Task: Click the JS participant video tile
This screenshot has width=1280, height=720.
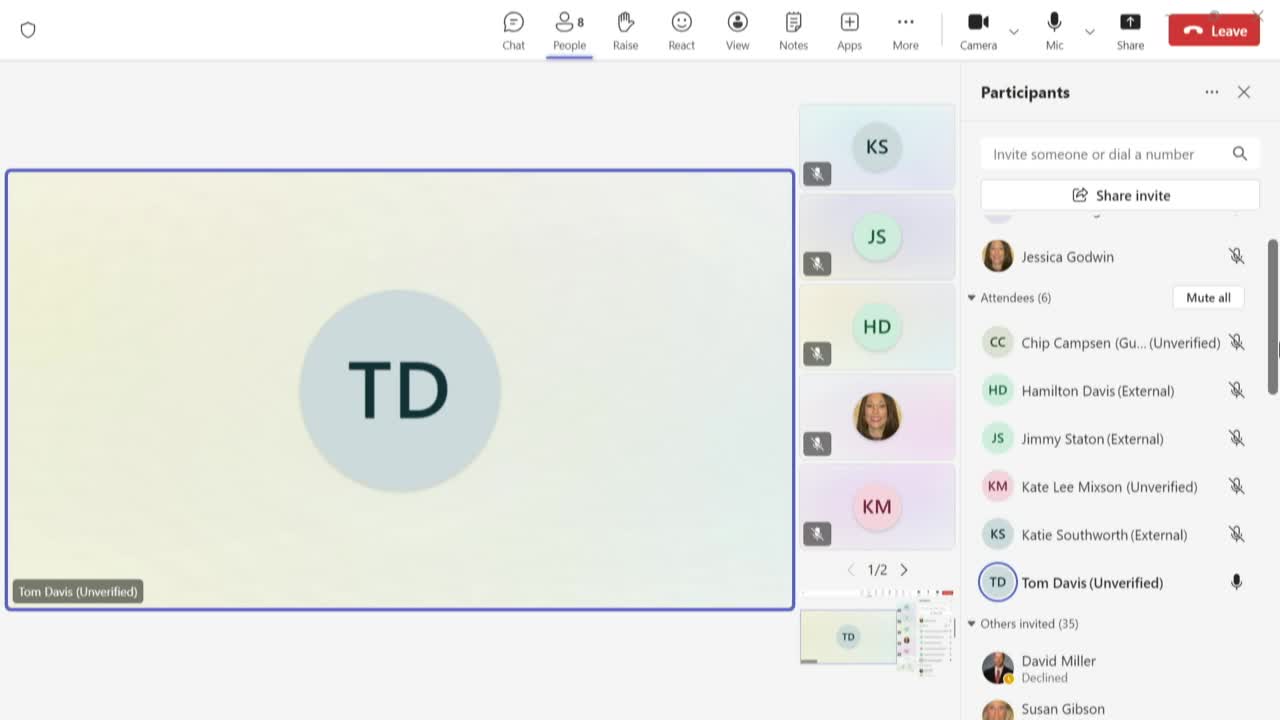Action: (877, 236)
